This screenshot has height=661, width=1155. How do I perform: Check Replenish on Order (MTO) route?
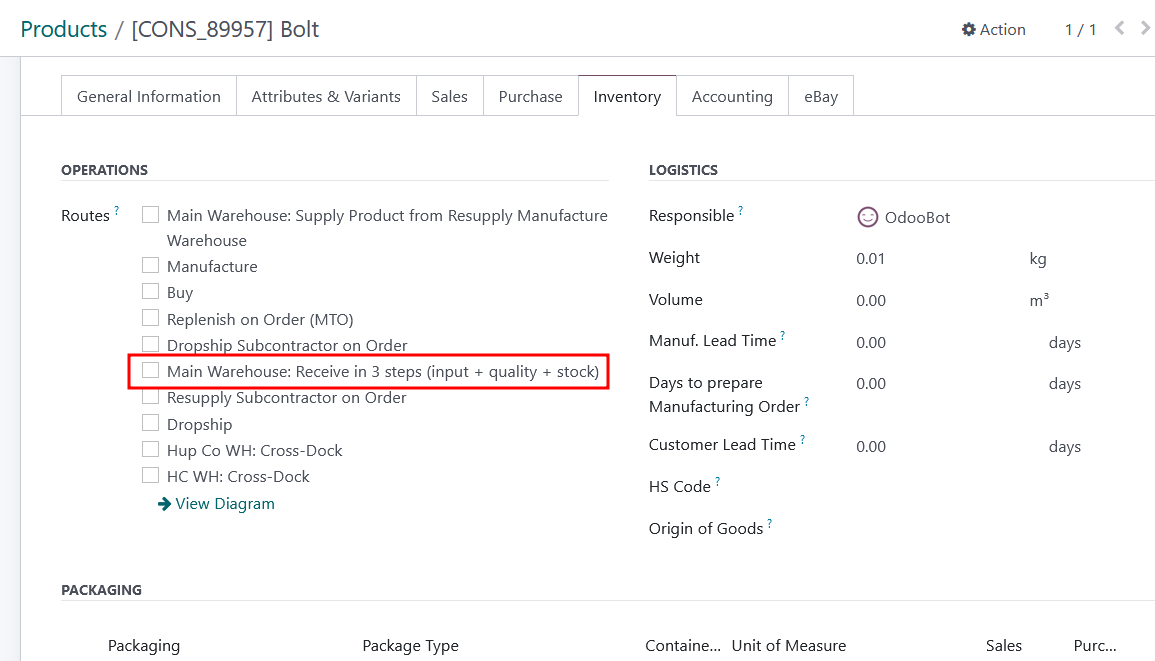tap(151, 319)
